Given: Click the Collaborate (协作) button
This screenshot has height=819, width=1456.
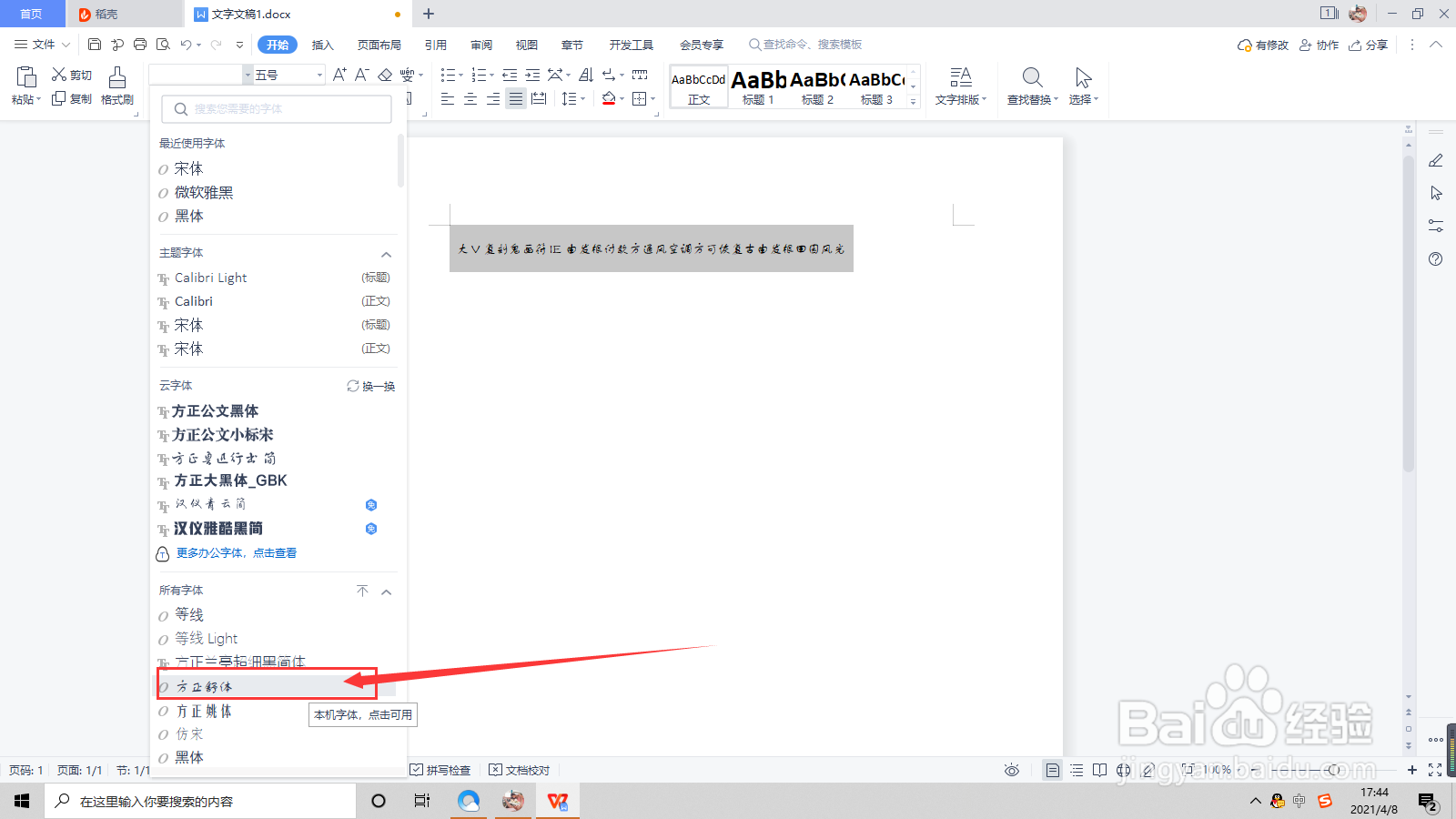Looking at the screenshot, I should click(x=1319, y=45).
